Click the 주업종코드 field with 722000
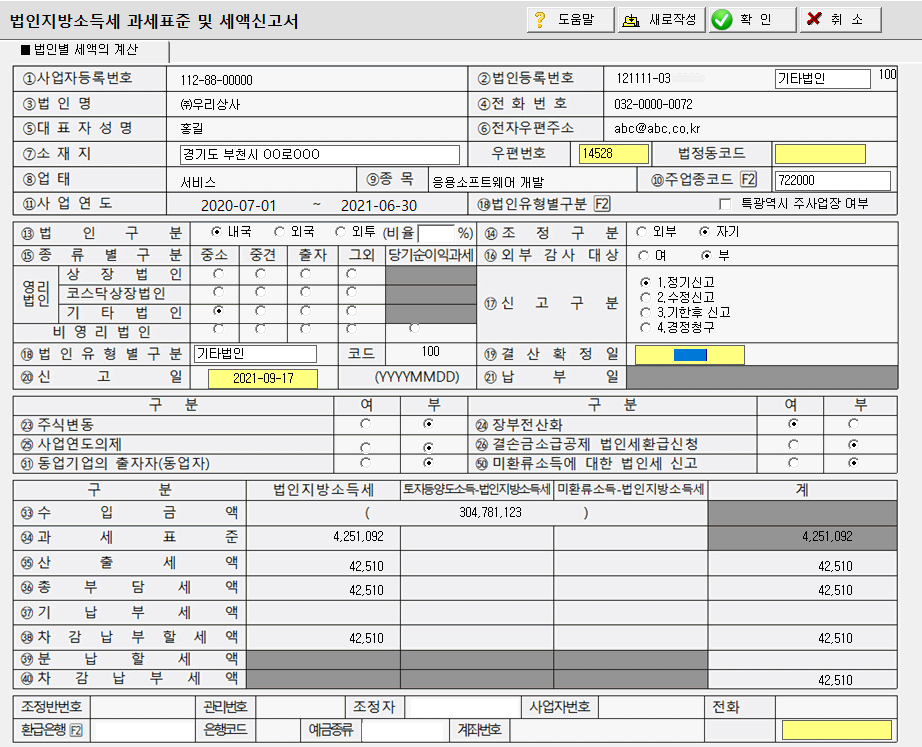The height and width of the screenshot is (747, 922). (x=833, y=180)
